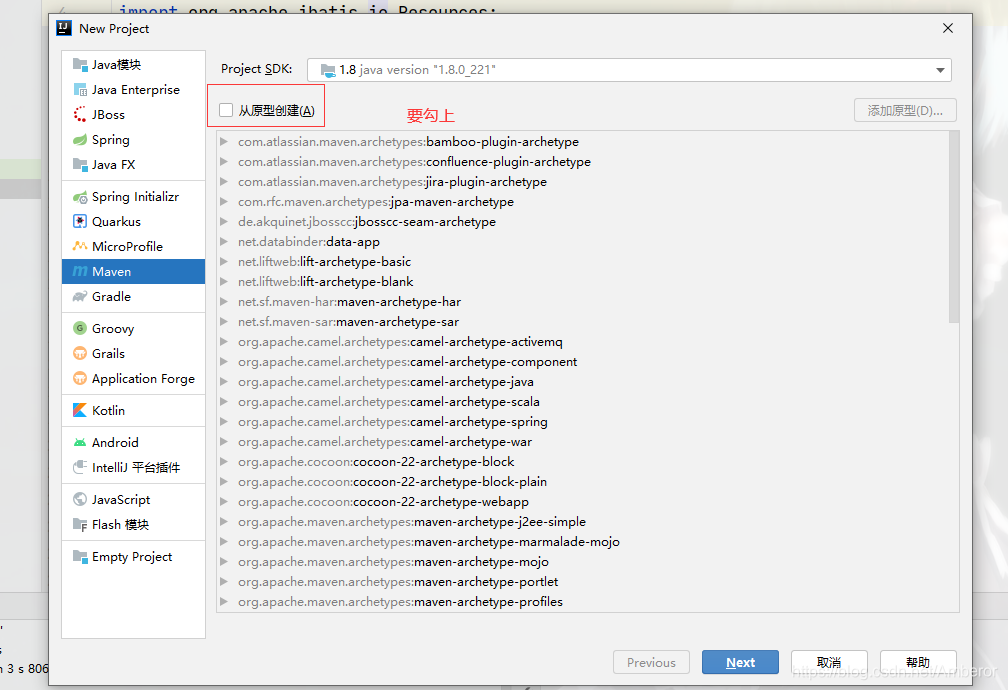Expand jbosscc-seam-archetype node
1008x690 pixels.
coord(224,221)
